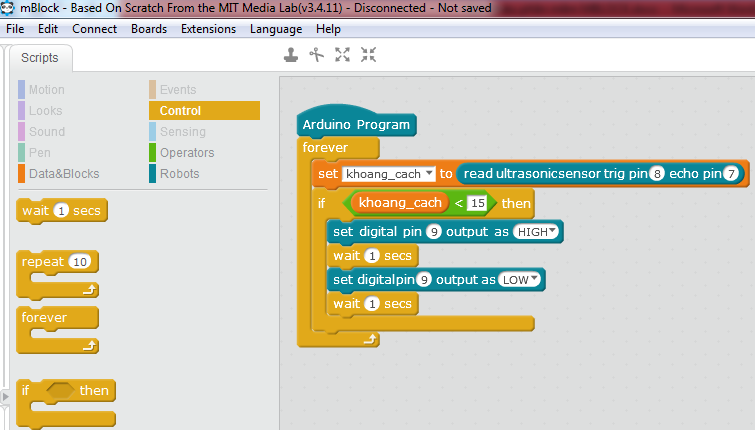This screenshot has height=430, width=755.
Task: Select the highlighted Control category
Action: [180, 111]
